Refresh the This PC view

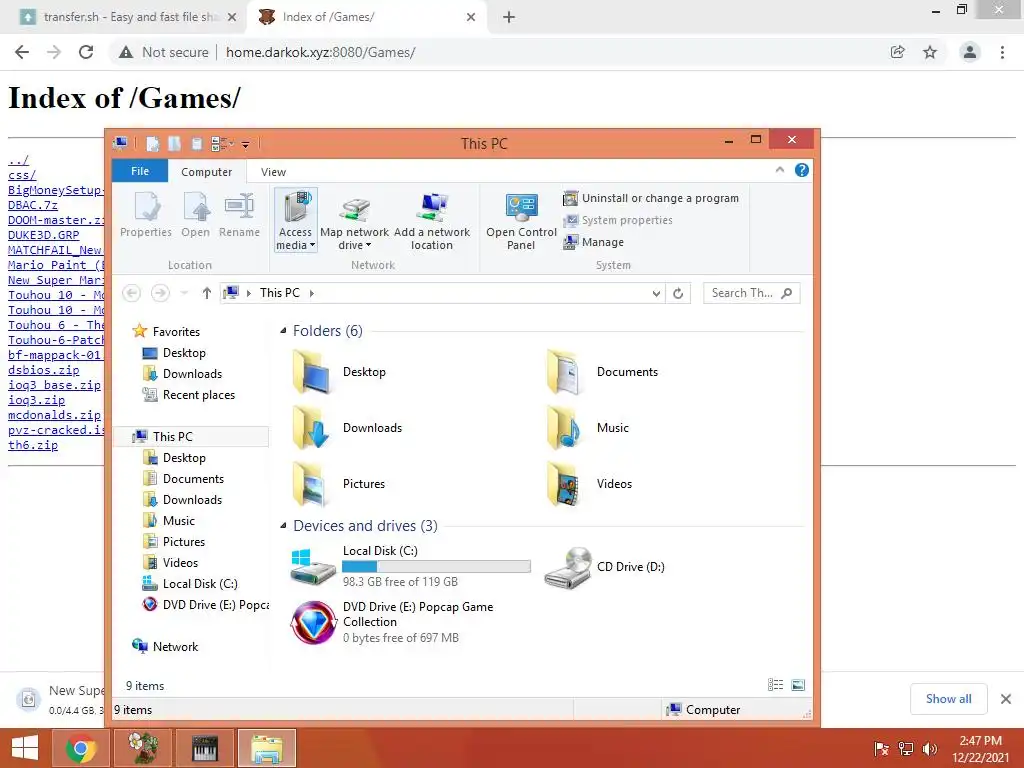point(678,293)
